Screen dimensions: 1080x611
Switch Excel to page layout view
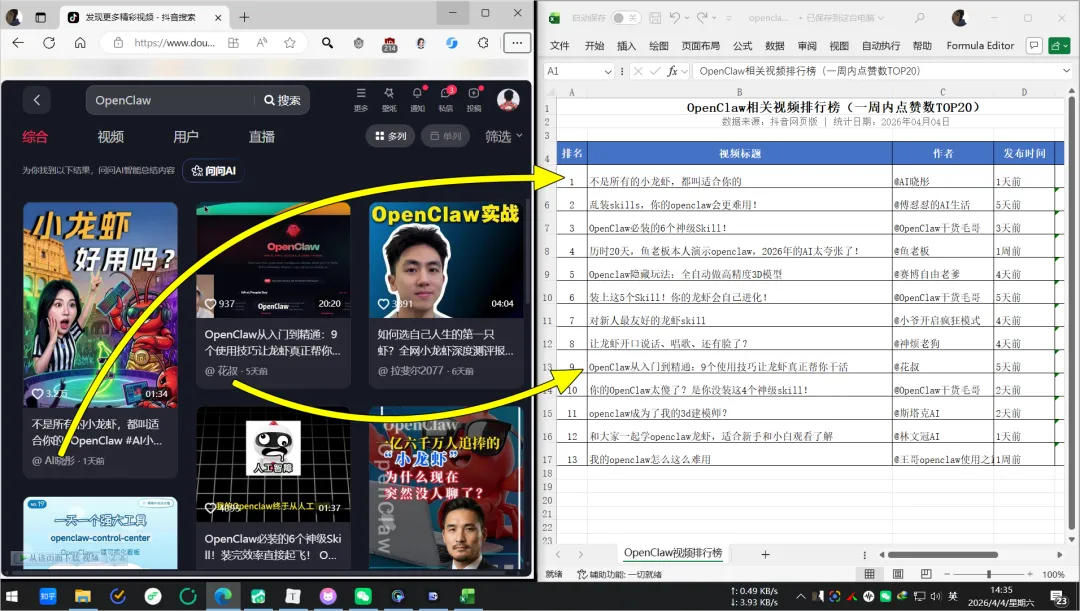[897, 574]
